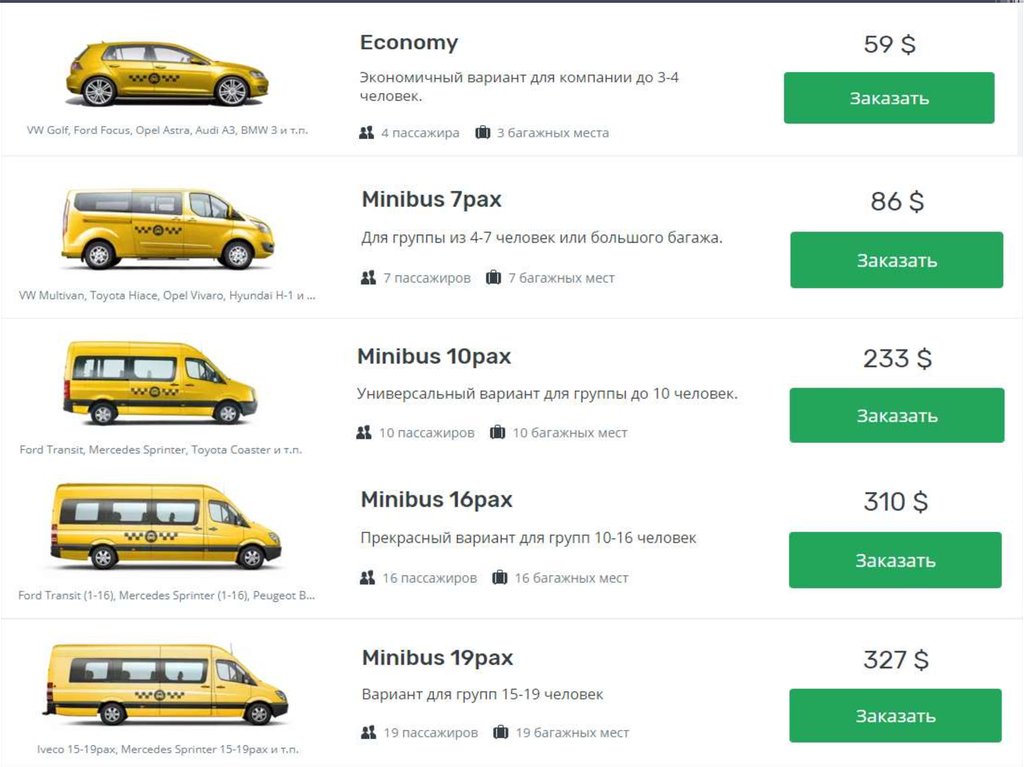Viewport: 1024px width, 767px height.
Task: Order the Minibus 19pax for 327 $
Action: (x=895, y=716)
